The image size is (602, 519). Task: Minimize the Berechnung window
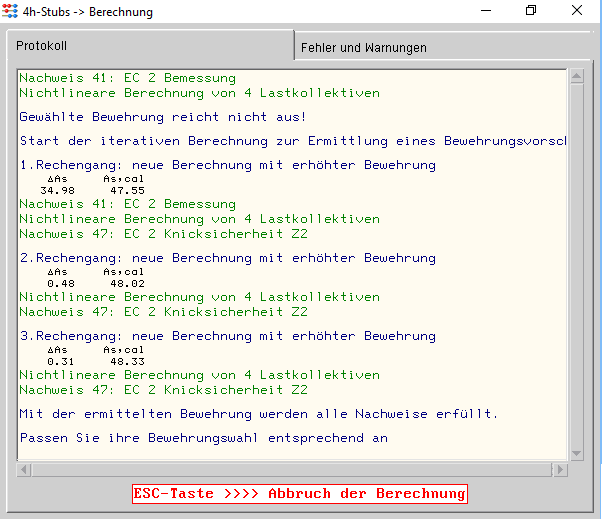[x=484, y=11]
